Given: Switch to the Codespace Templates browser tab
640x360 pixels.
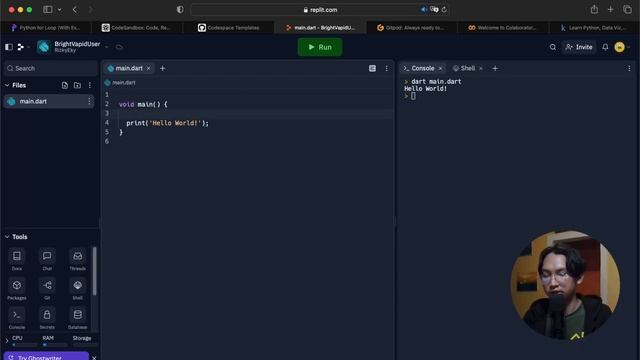Looking at the screenshot, I should [x=229, y=28].
